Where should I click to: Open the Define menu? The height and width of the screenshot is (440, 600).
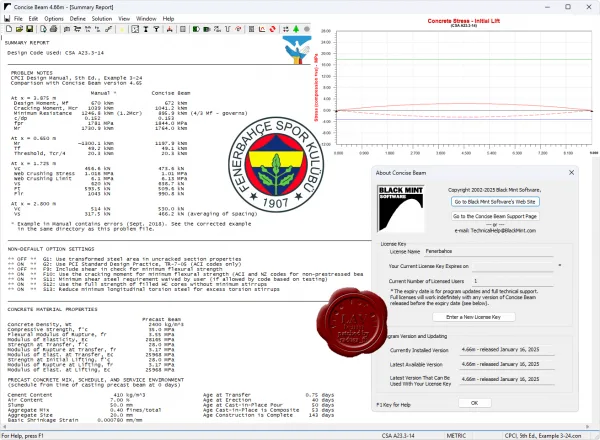pos(78,18)
